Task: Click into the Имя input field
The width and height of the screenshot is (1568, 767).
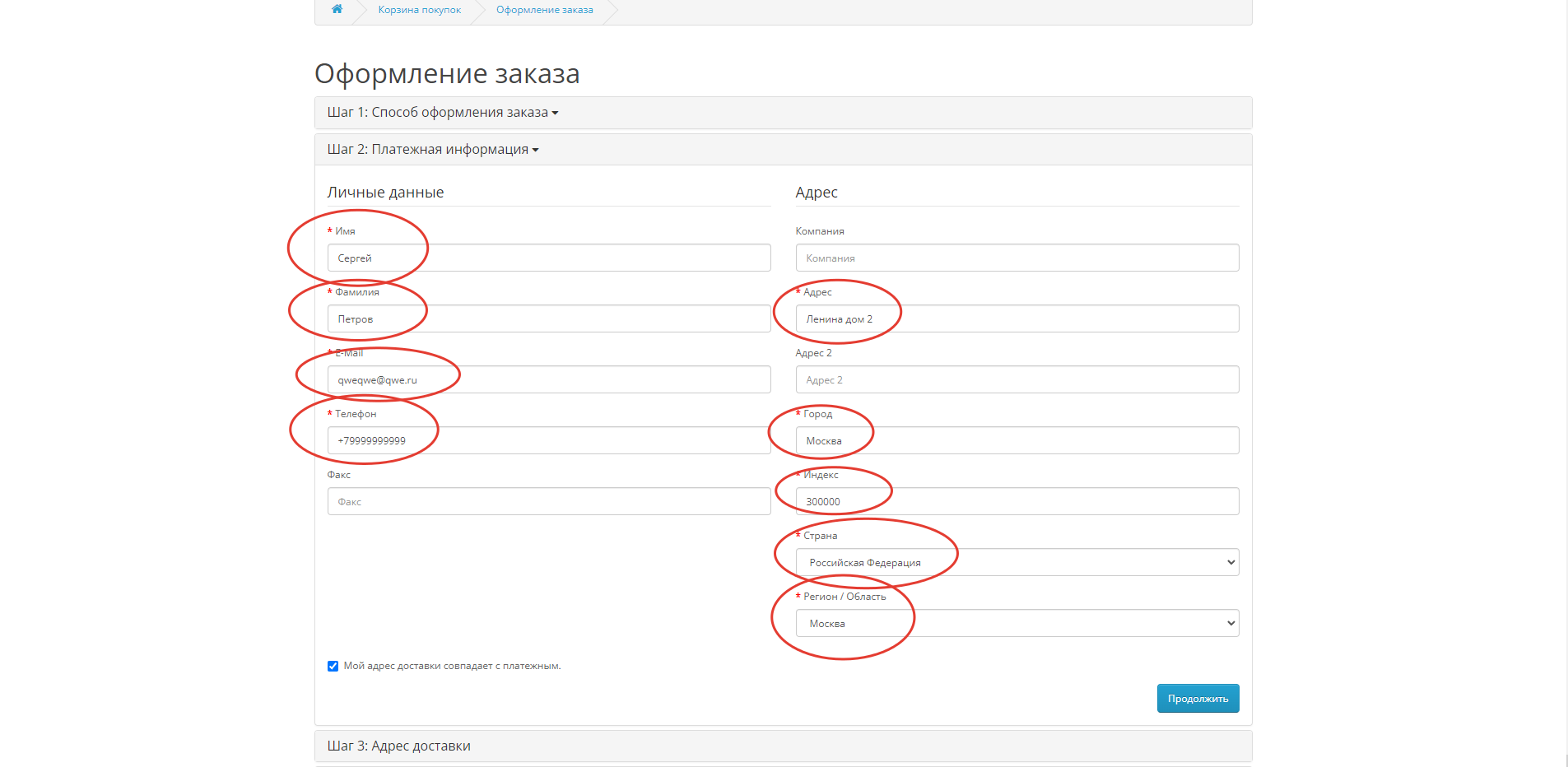Action: [548, 258]
